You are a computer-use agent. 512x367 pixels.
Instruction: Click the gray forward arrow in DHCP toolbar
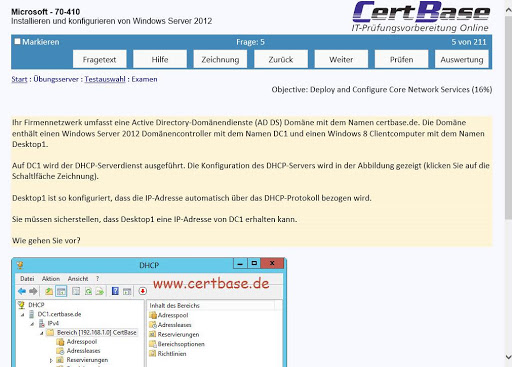(x=33, y=291)
